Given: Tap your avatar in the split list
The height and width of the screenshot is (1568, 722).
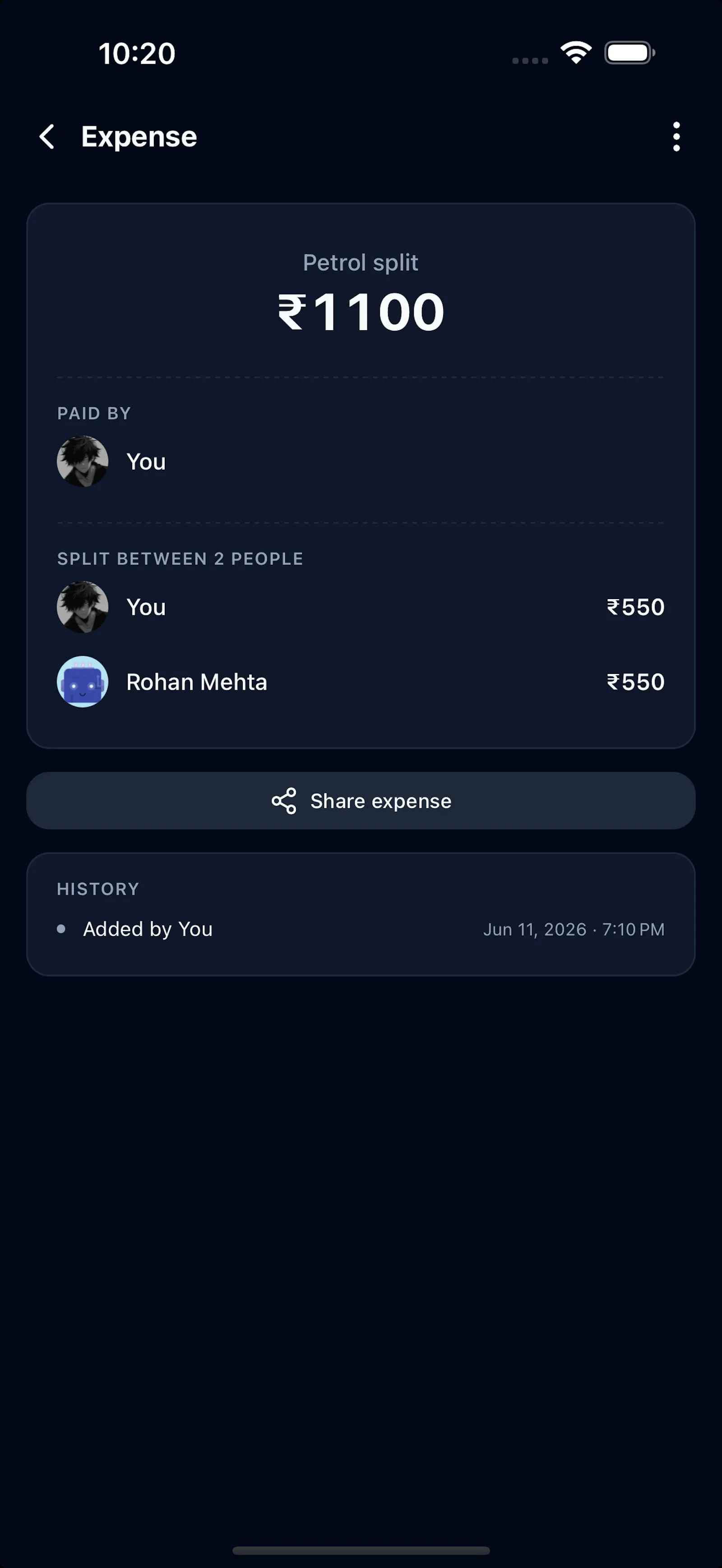Looking at the screenshot, I should tap(83, 607).
